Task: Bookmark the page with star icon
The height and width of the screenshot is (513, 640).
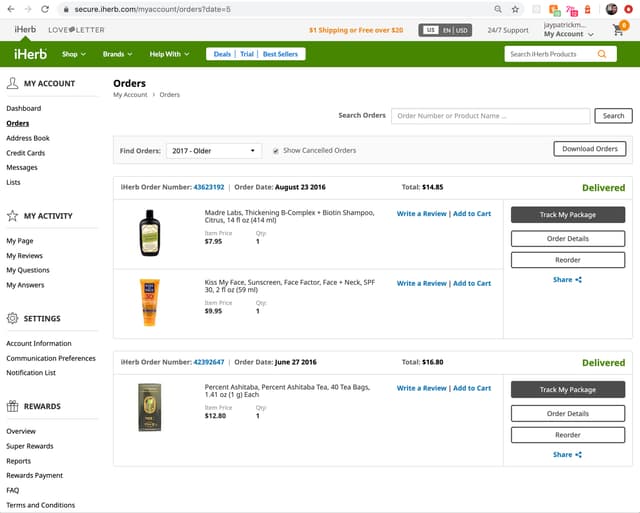Action: pyautogui.click(x=515, y=9)
